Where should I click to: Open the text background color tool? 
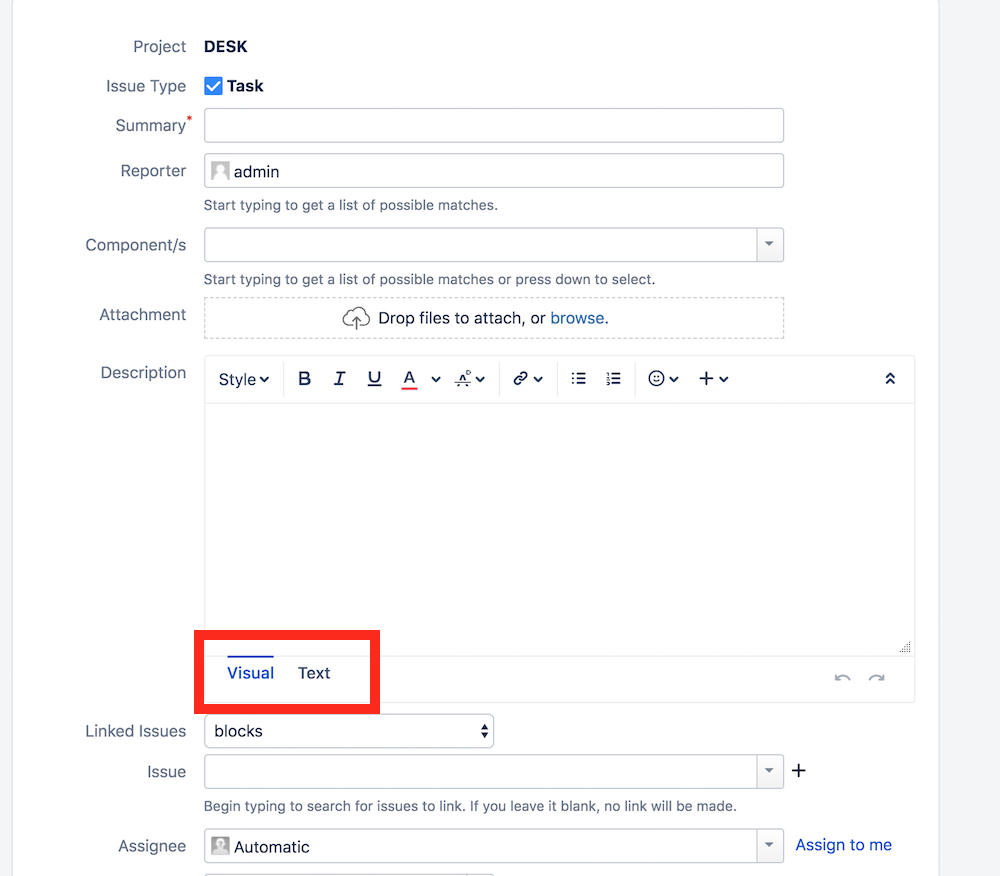click(466, 378)
